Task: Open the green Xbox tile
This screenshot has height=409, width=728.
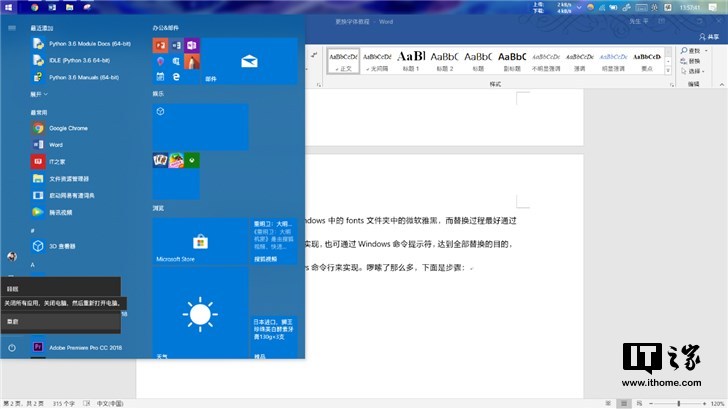Action: 192,160
